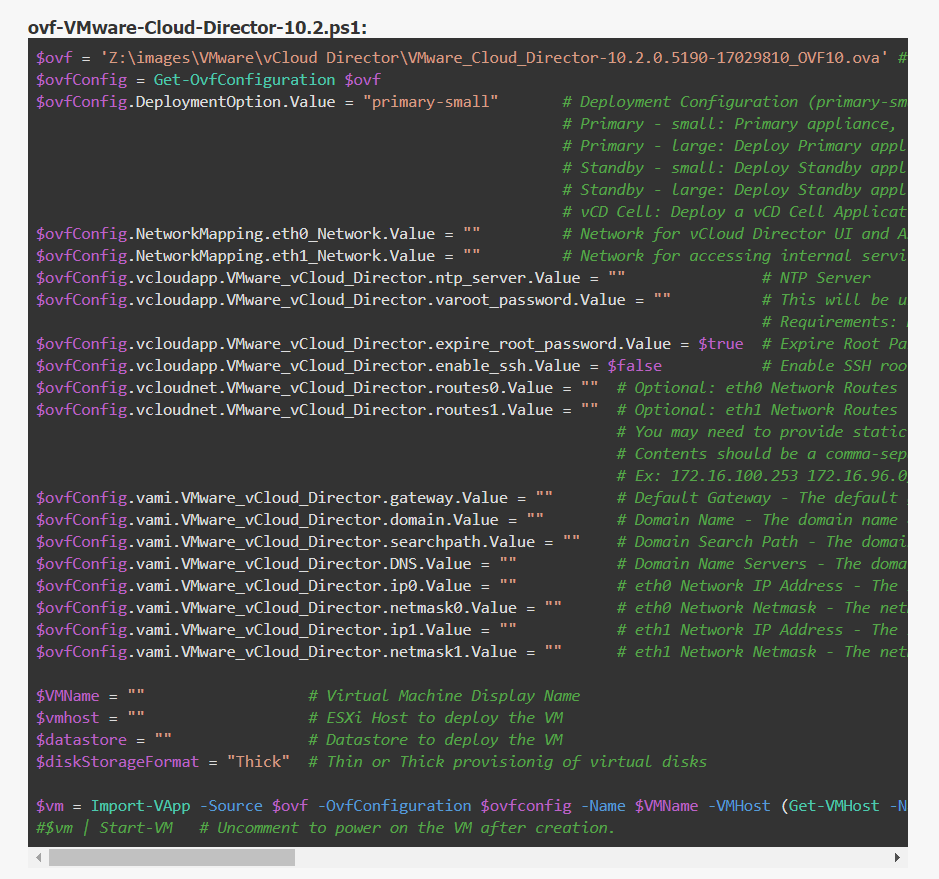Click the routes1.Value line

(x=317, y=410)
